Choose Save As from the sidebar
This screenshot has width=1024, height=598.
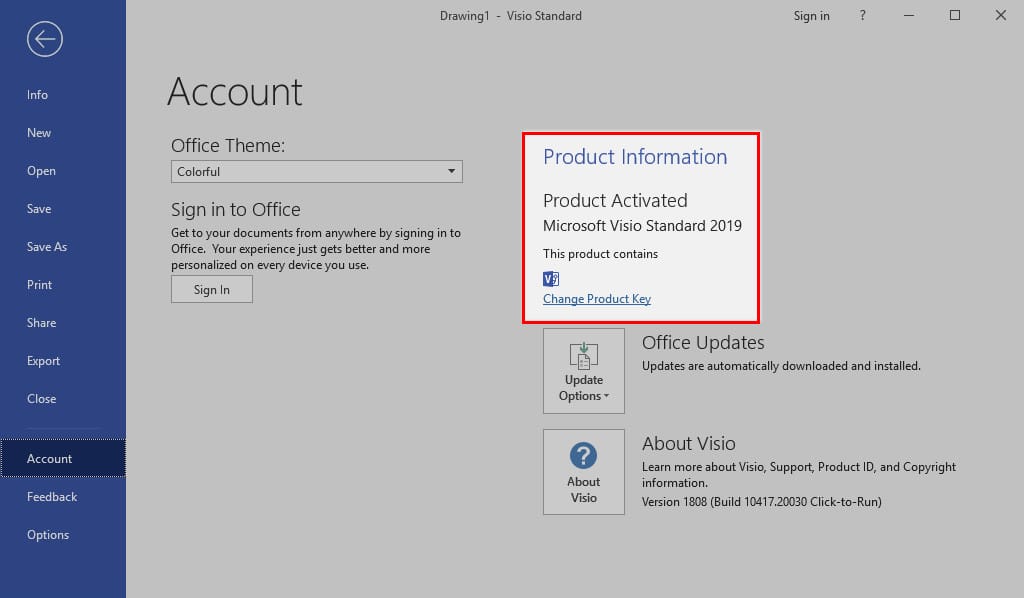click(63, 247)
